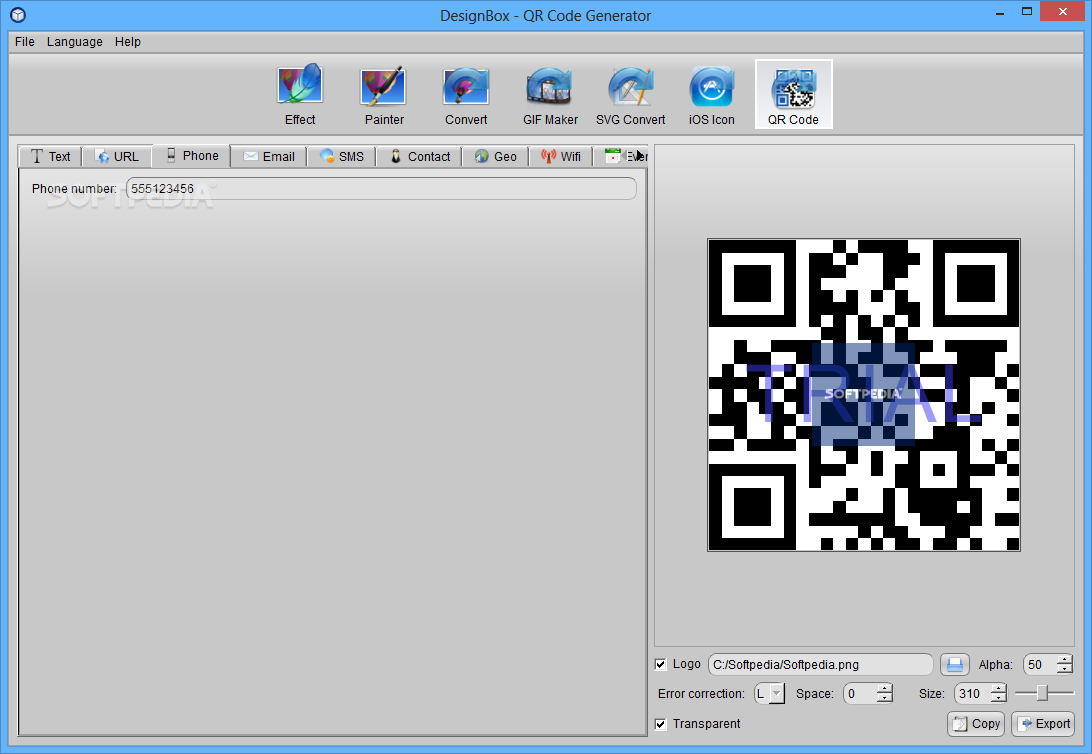The height and width of the screenshot is (754, 1092).
Task: Toggle the Transparent checkbox
Action: 661,724
